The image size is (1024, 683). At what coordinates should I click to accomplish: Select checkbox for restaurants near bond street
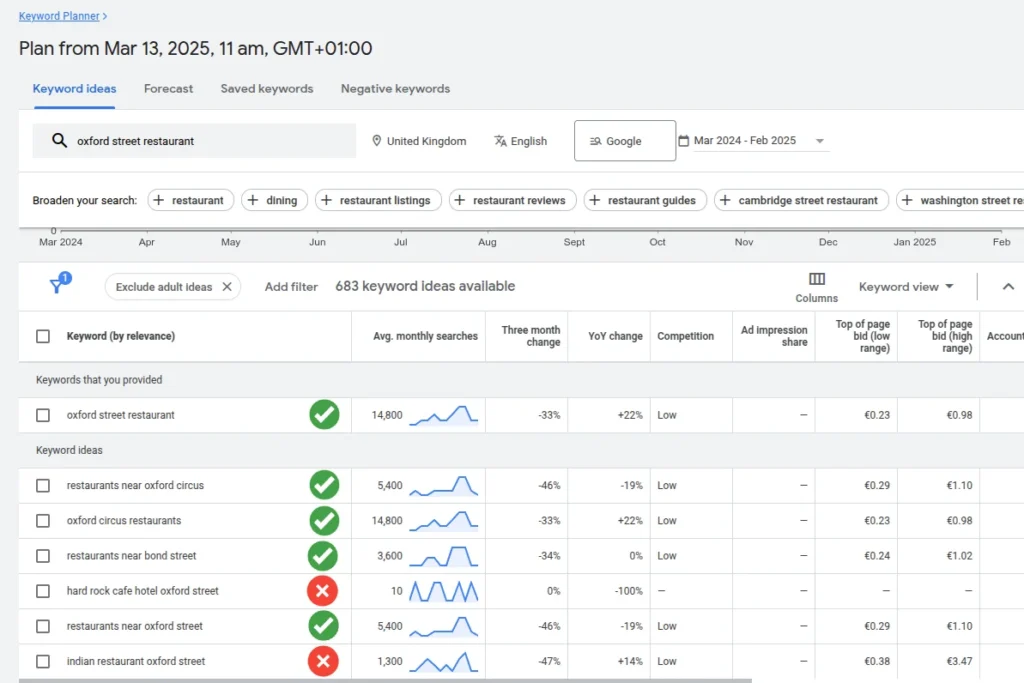(43, 556)
